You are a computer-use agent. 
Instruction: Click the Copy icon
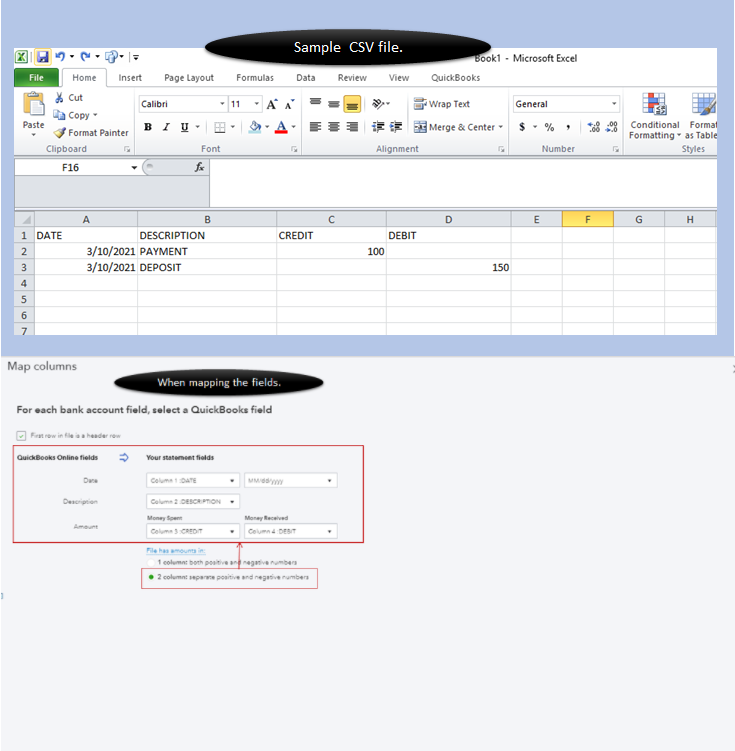(59, 115)
